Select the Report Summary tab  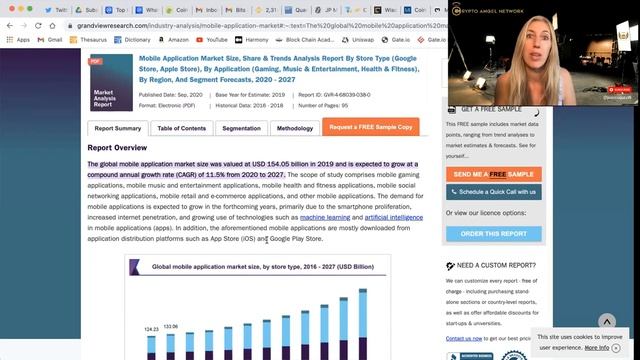pyautogui.click(x=118, y=128)
